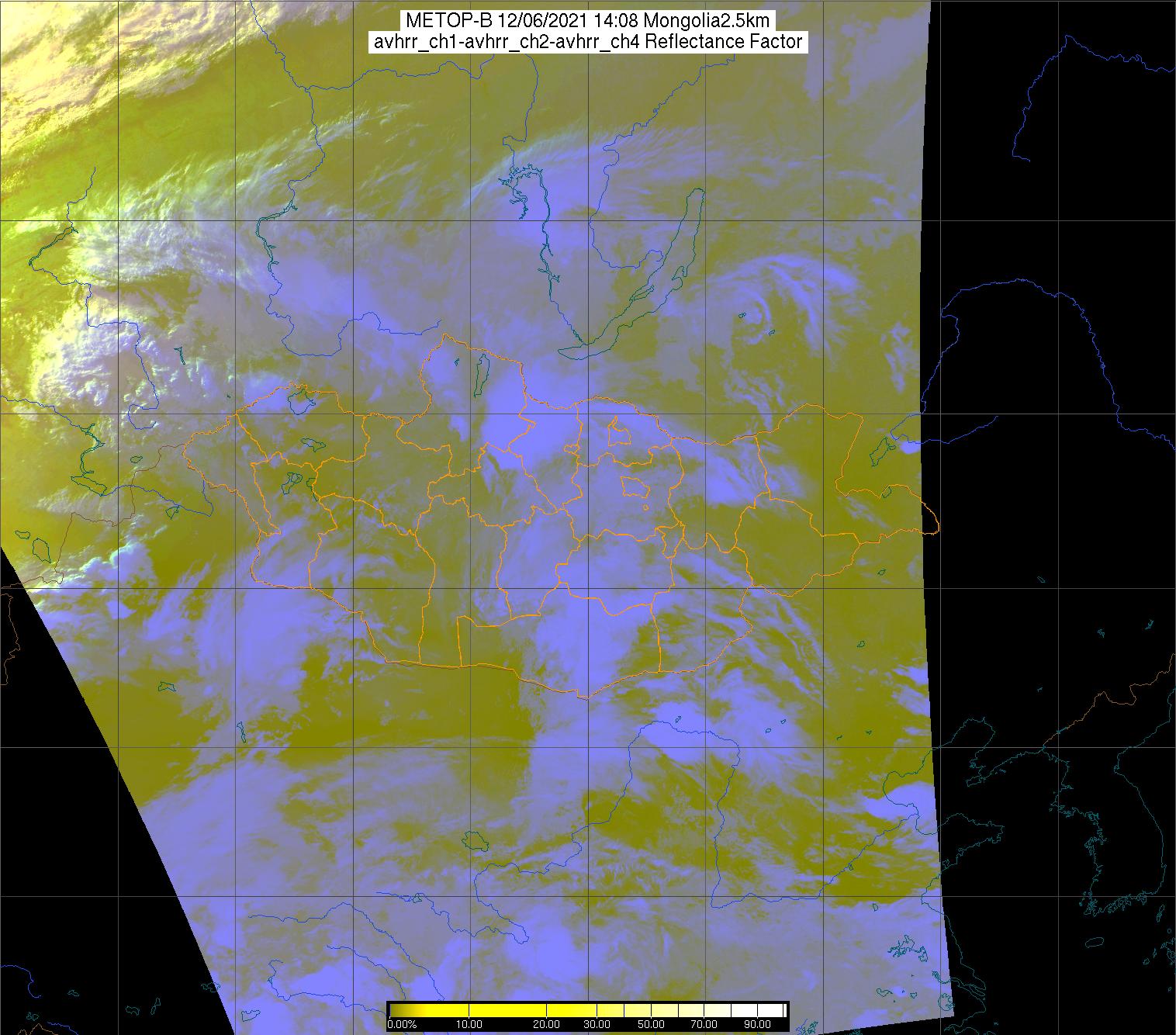Click the title line starting with METOP-B
This screenshot has width=1176, height=1035.
pos(587,21)
